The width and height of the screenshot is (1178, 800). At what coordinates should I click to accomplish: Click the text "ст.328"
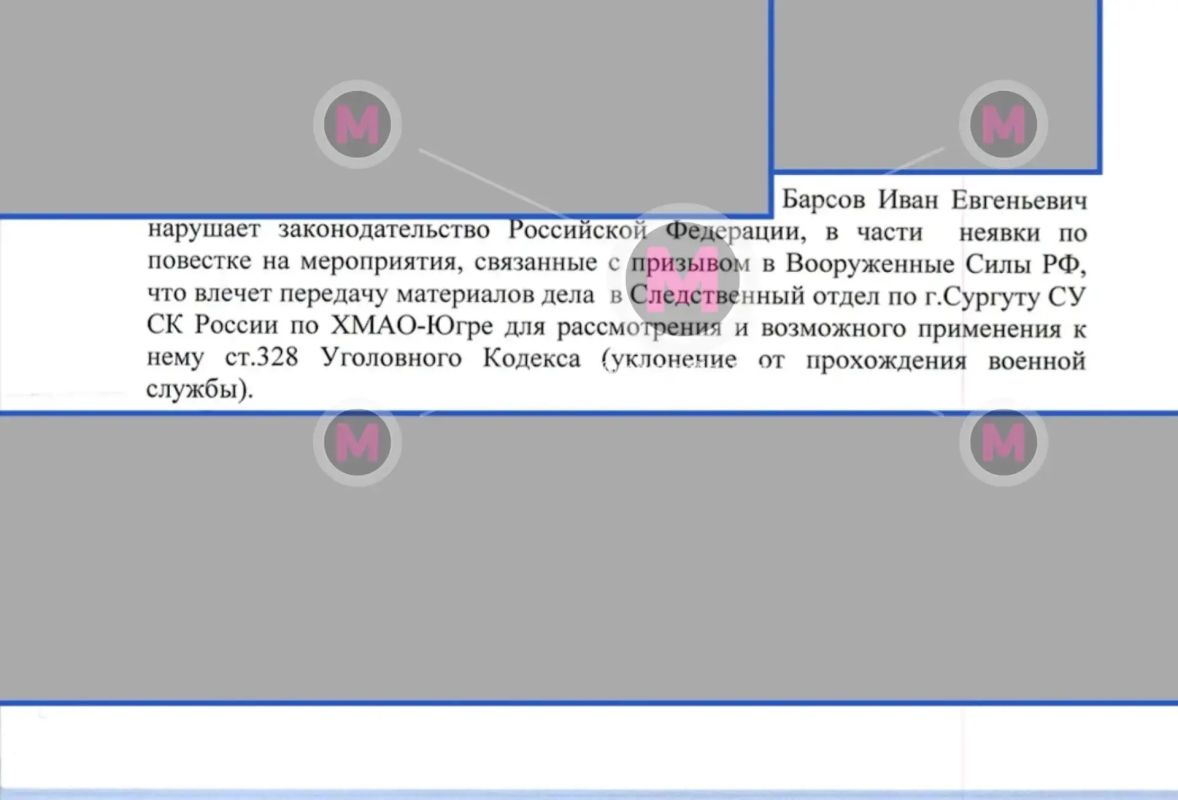pyautogui.click(x=261, y=358)
